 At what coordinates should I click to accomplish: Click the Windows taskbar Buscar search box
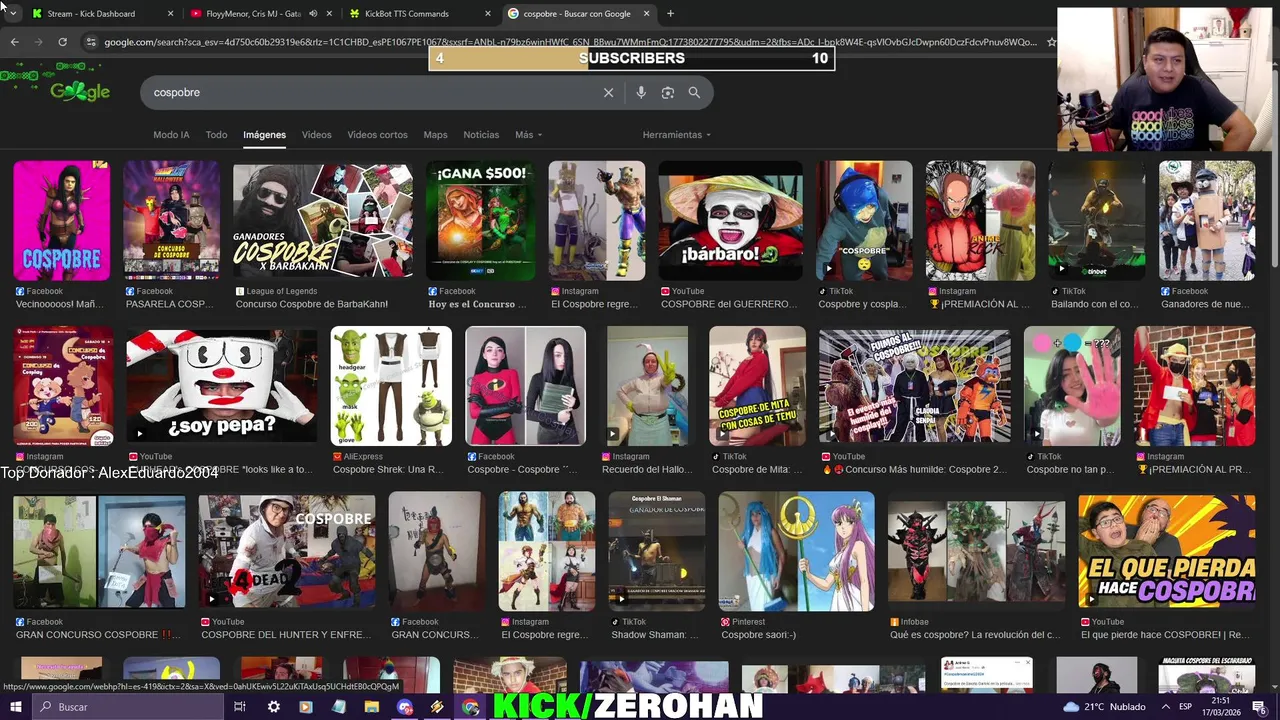tap(127, 707)
